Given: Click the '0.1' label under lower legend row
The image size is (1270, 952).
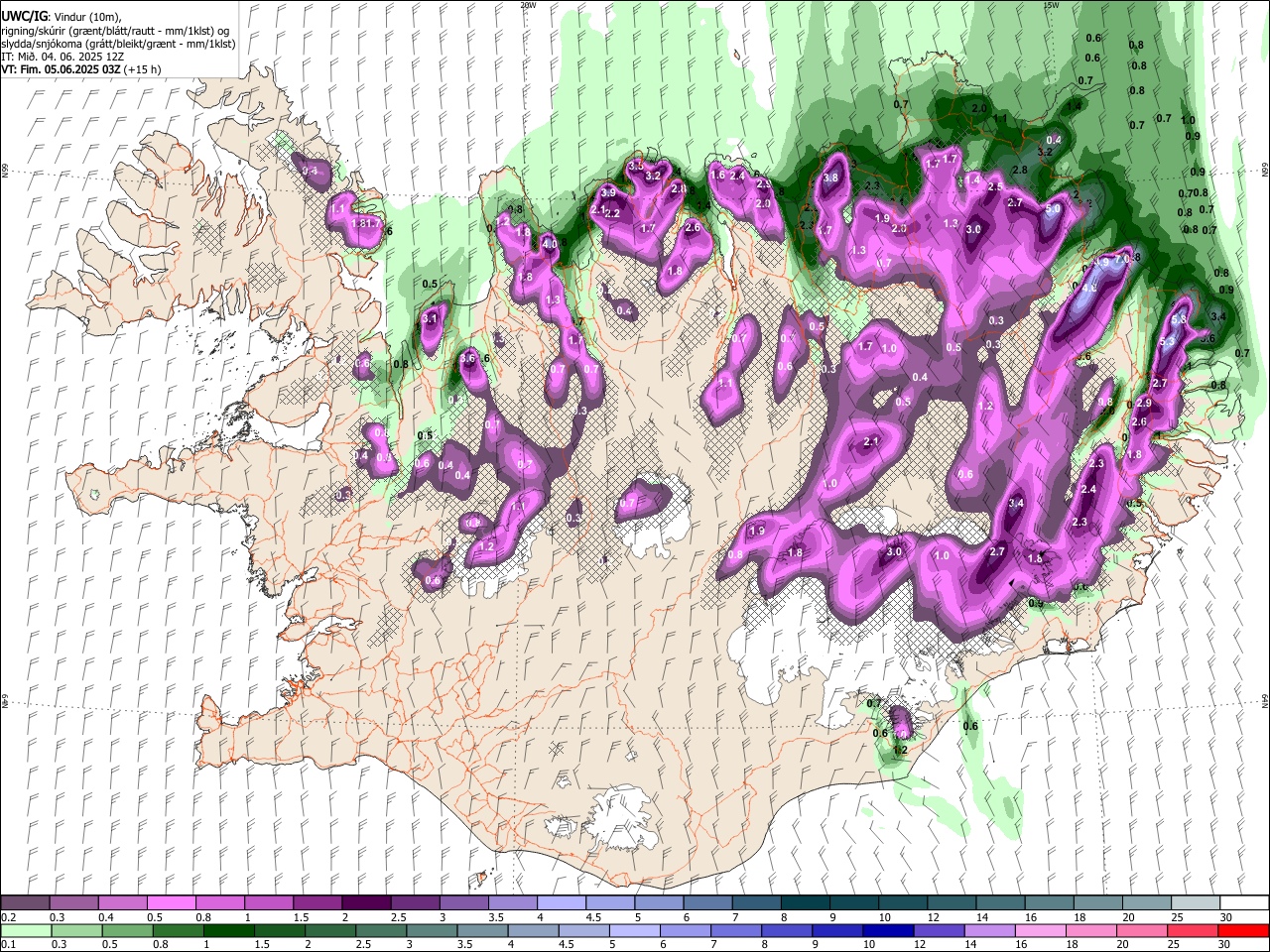Looking at the screenshot, I should [x=9, y=944].
